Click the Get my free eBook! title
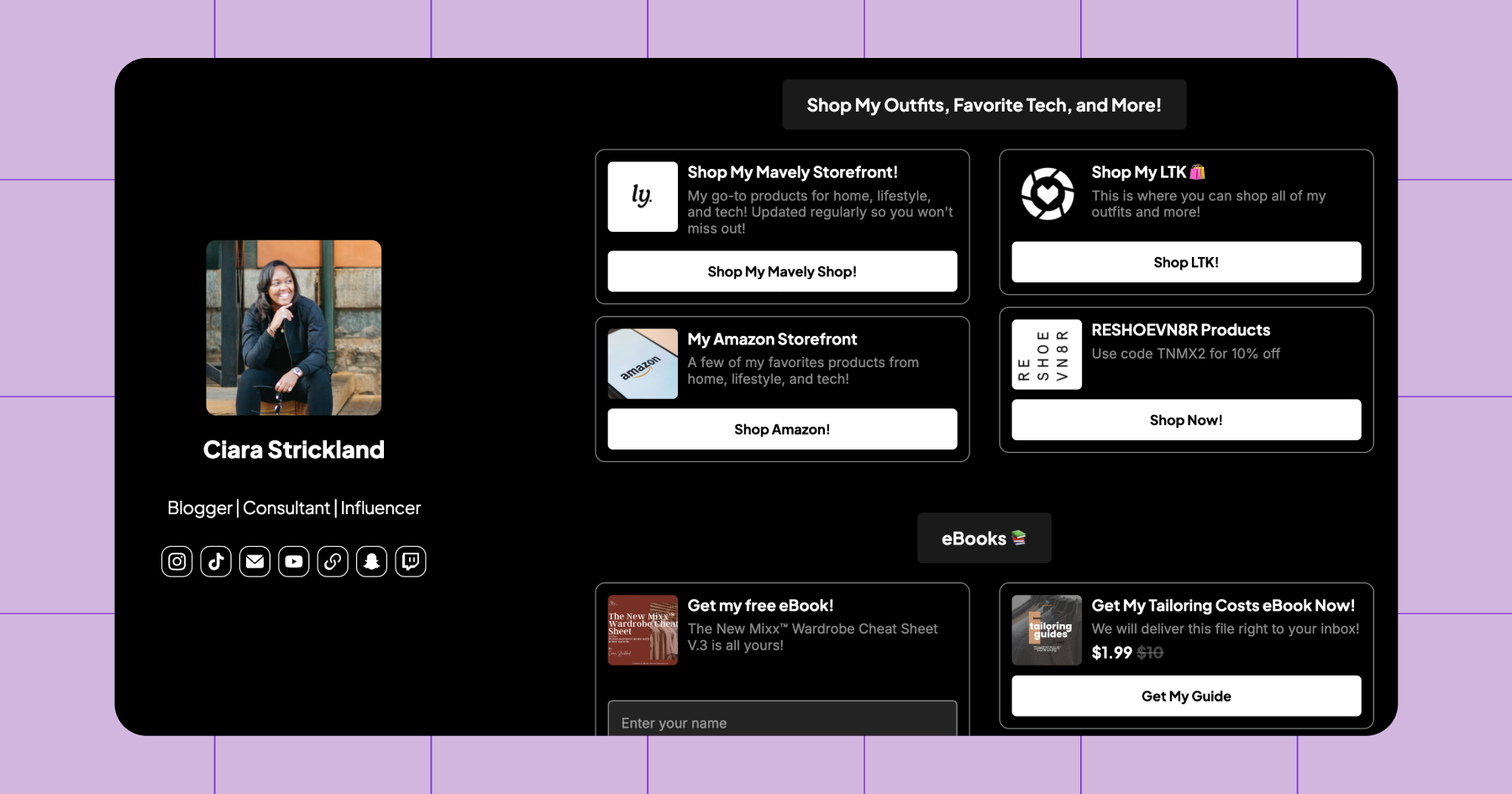The height and width of the screenshot is (794, 1512). (760, 606)
